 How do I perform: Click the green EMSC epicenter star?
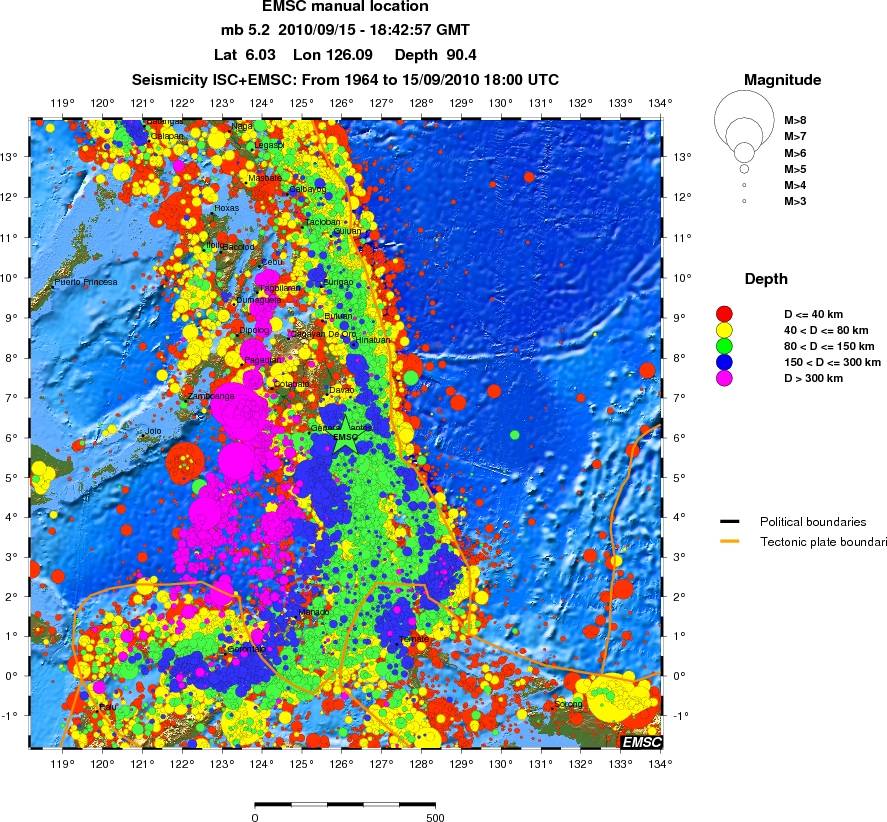345,436
